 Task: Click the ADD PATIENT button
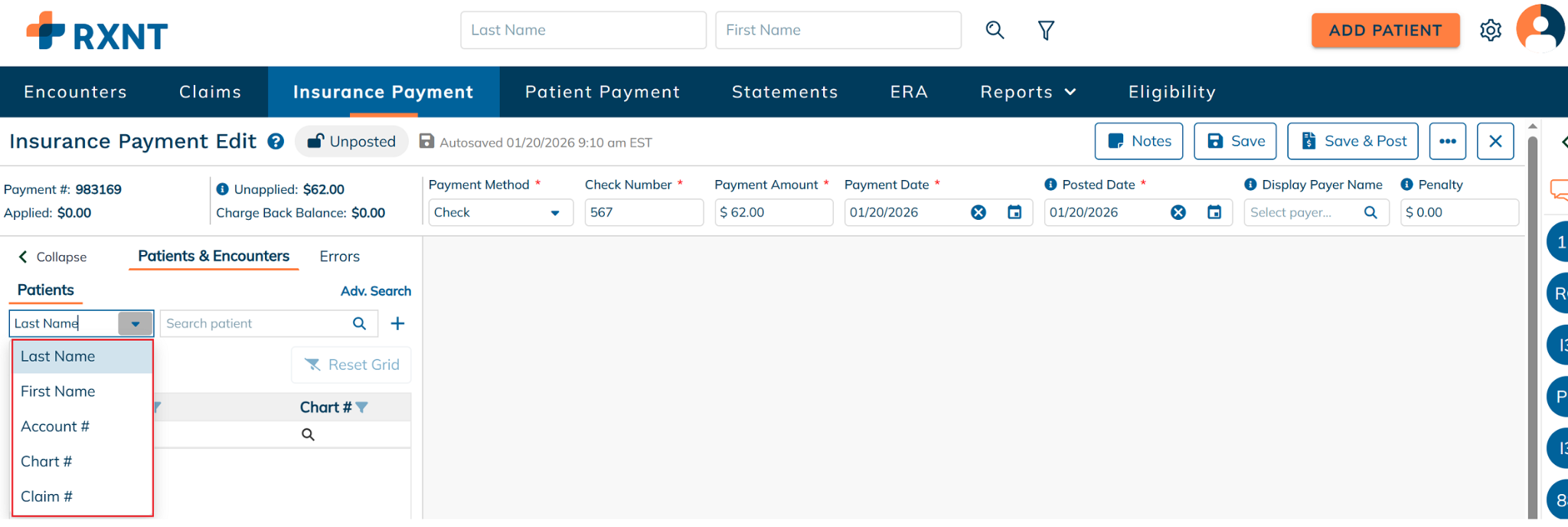point(1385,31)
